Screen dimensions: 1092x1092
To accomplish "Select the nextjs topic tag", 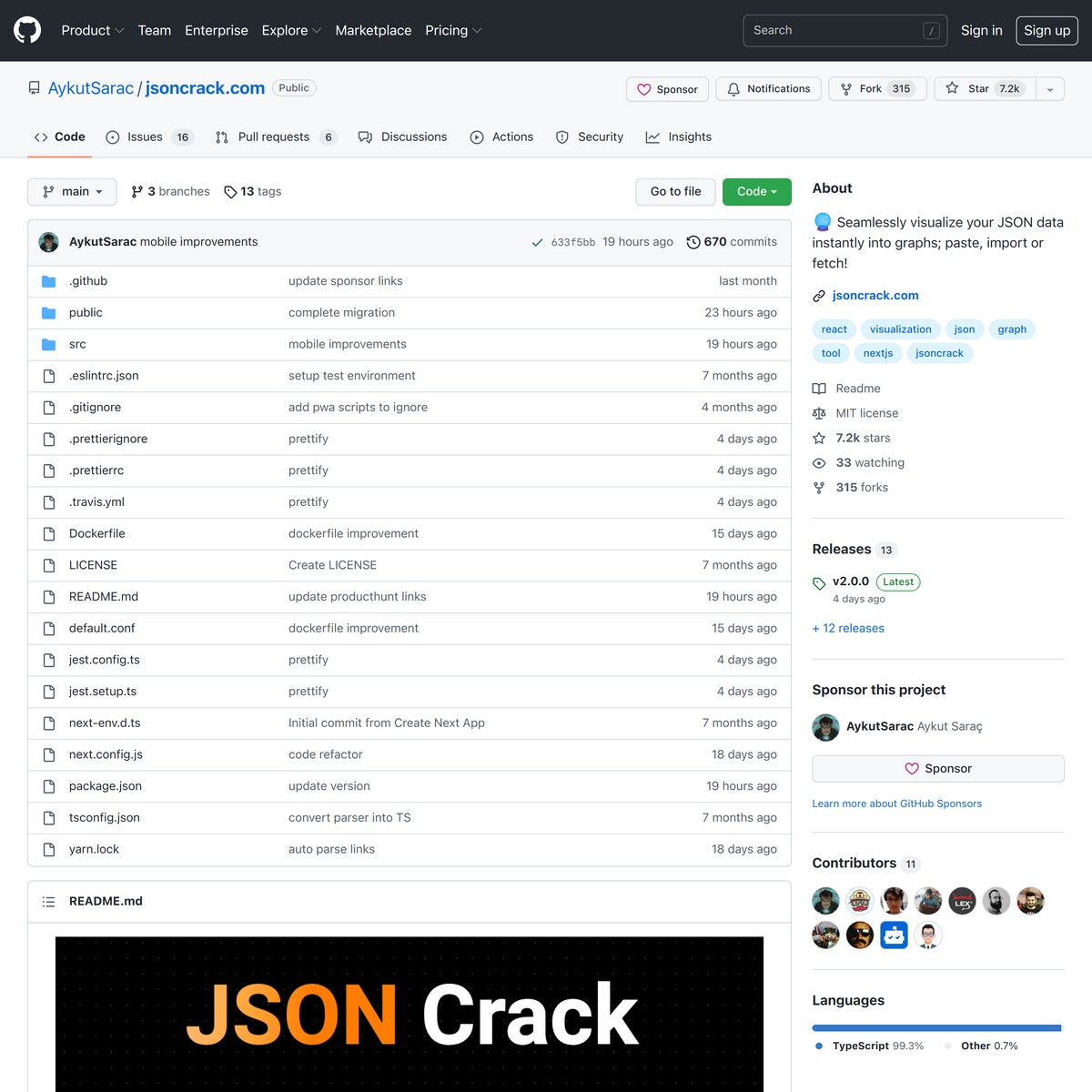I will [878, 353].
